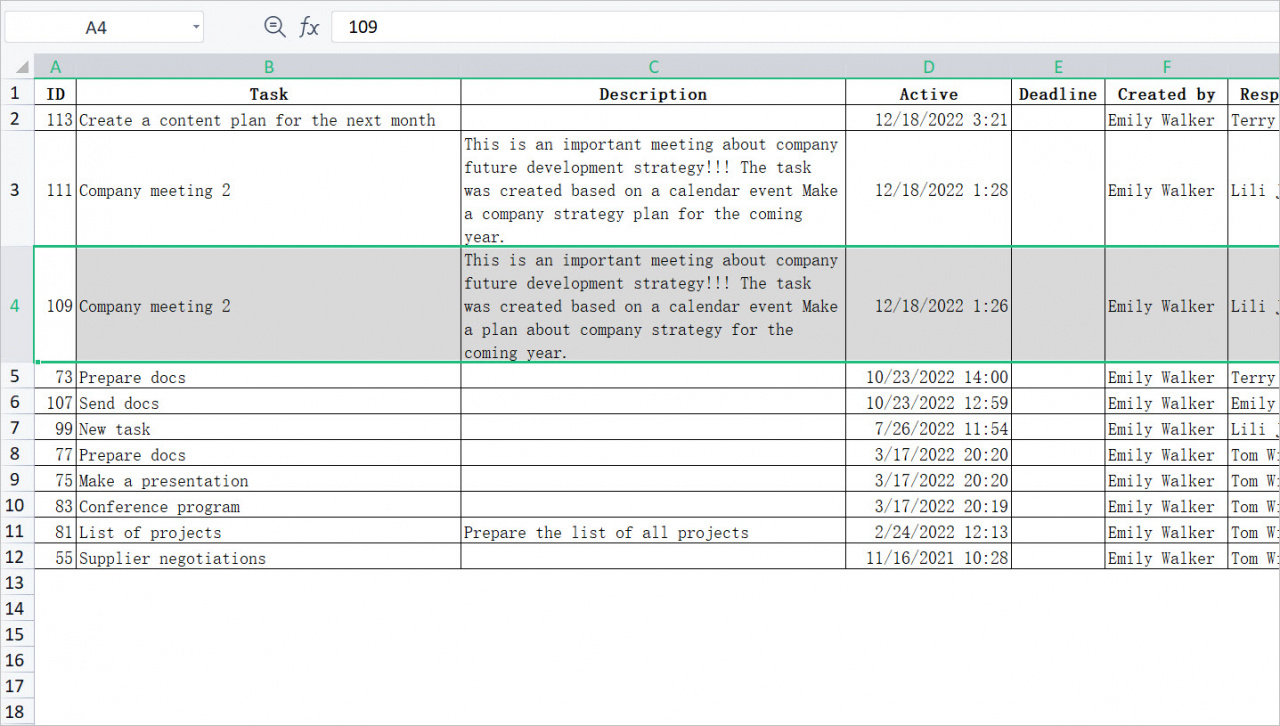Select column C header
Screen dimensions: 1280x726
pos(653,67)
